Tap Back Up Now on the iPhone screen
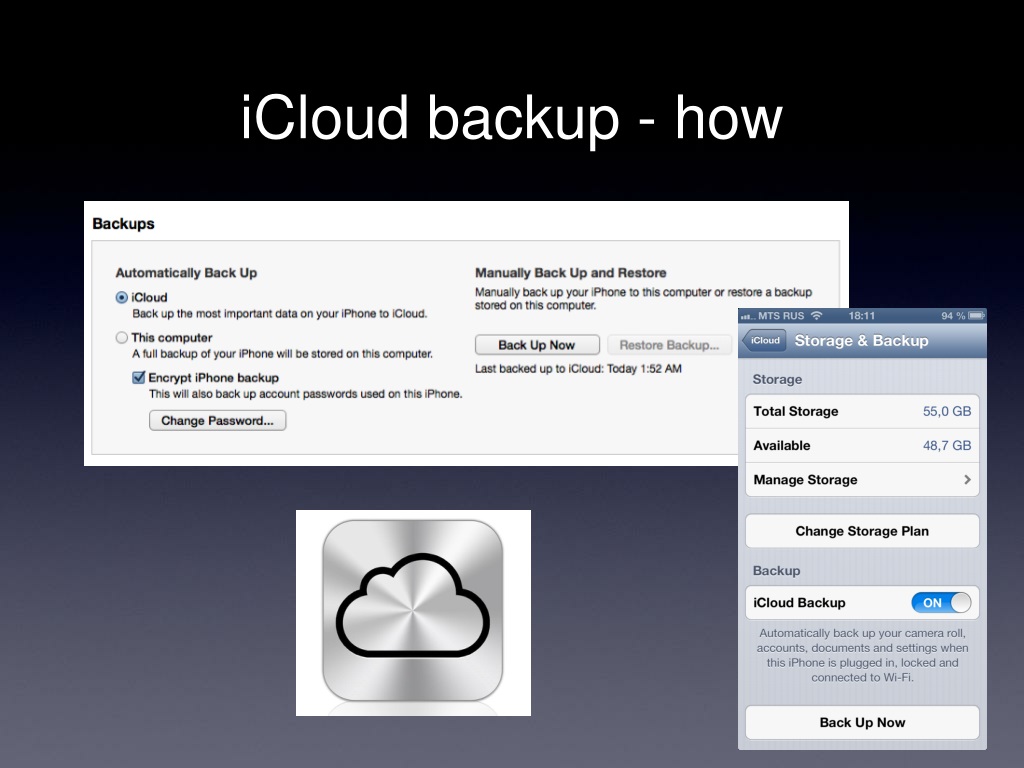Screen dimensions: 1024x768 click(x=862, y=722)
